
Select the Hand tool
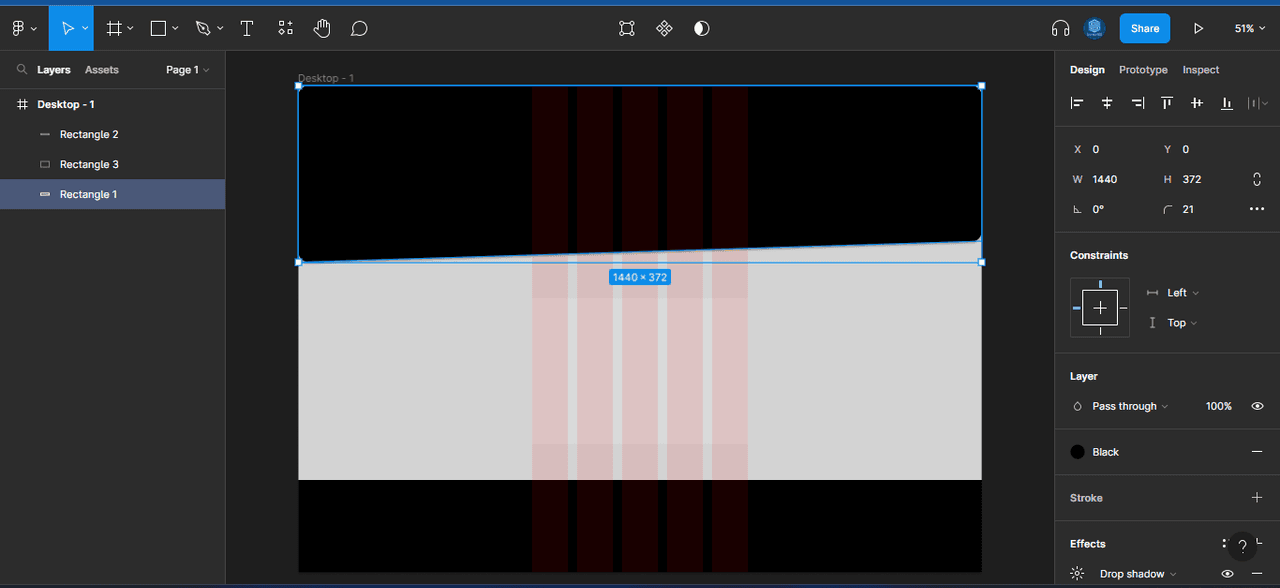321,28
